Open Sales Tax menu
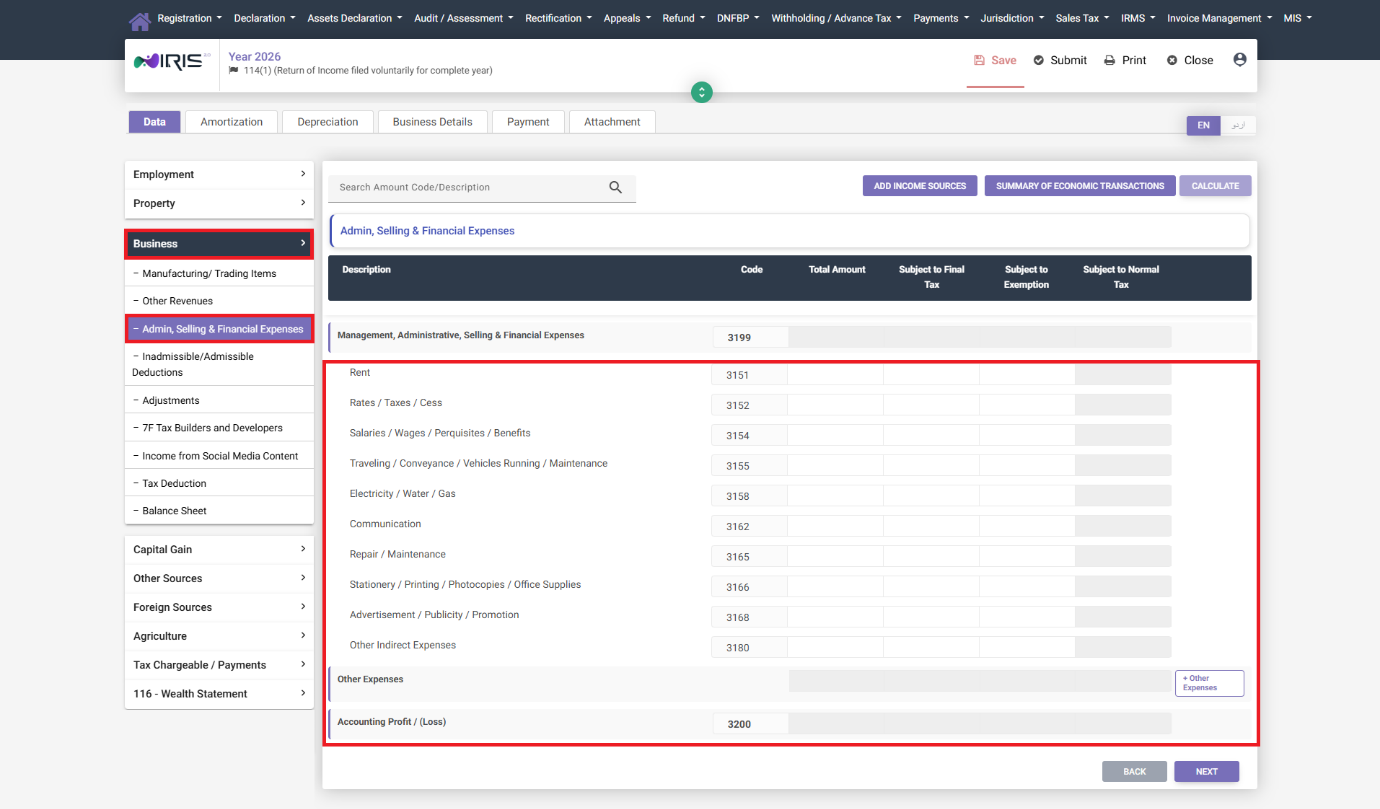The height and width of the screenshot is (809, 1380). tap(1083, 18)
